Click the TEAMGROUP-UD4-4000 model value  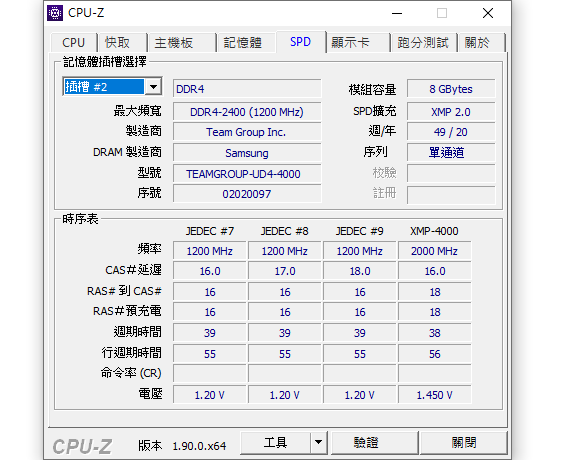click(x=247, y=174)
